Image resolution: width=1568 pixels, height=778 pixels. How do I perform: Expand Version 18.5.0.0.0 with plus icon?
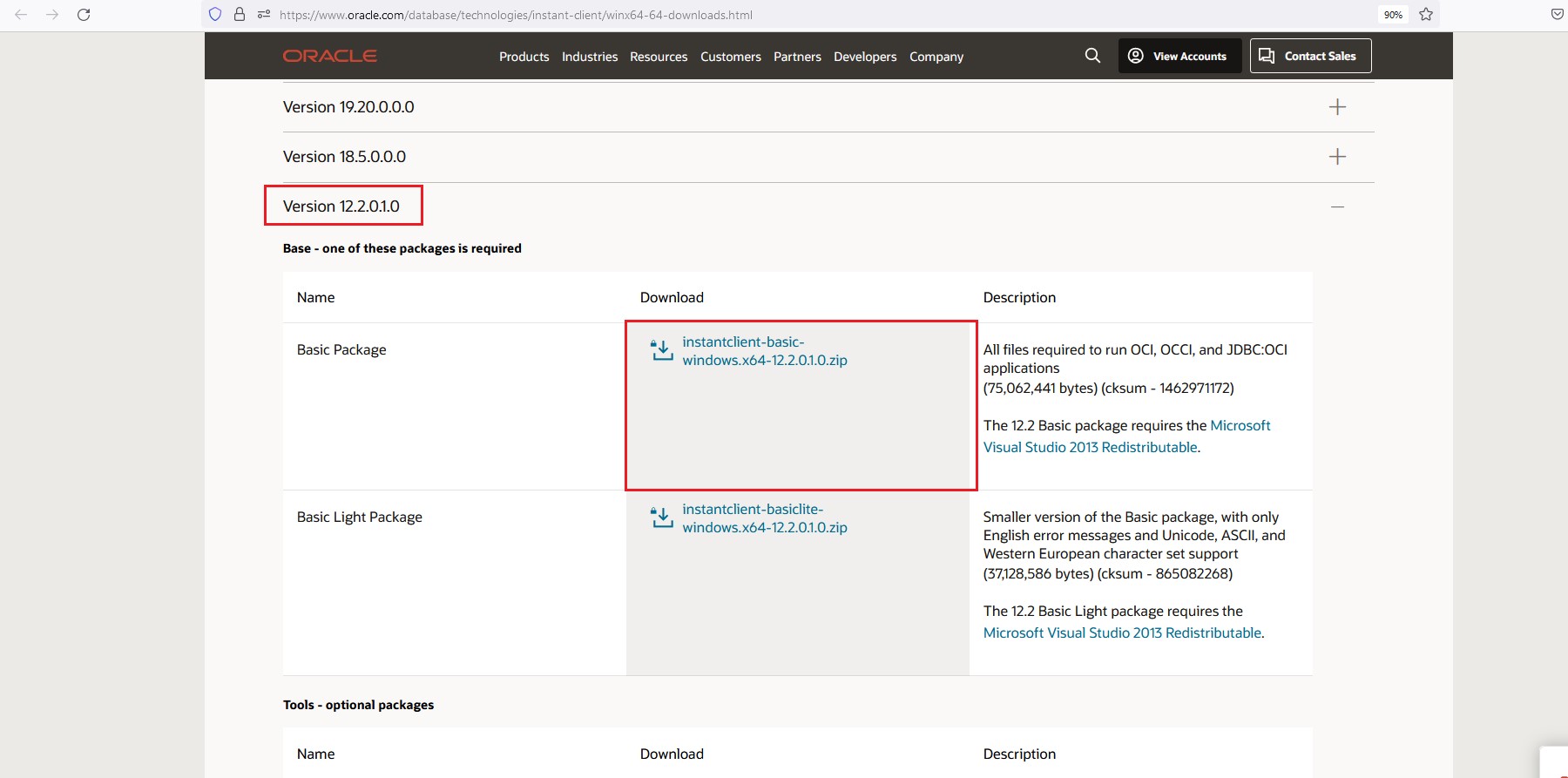tap(1337, 157)
